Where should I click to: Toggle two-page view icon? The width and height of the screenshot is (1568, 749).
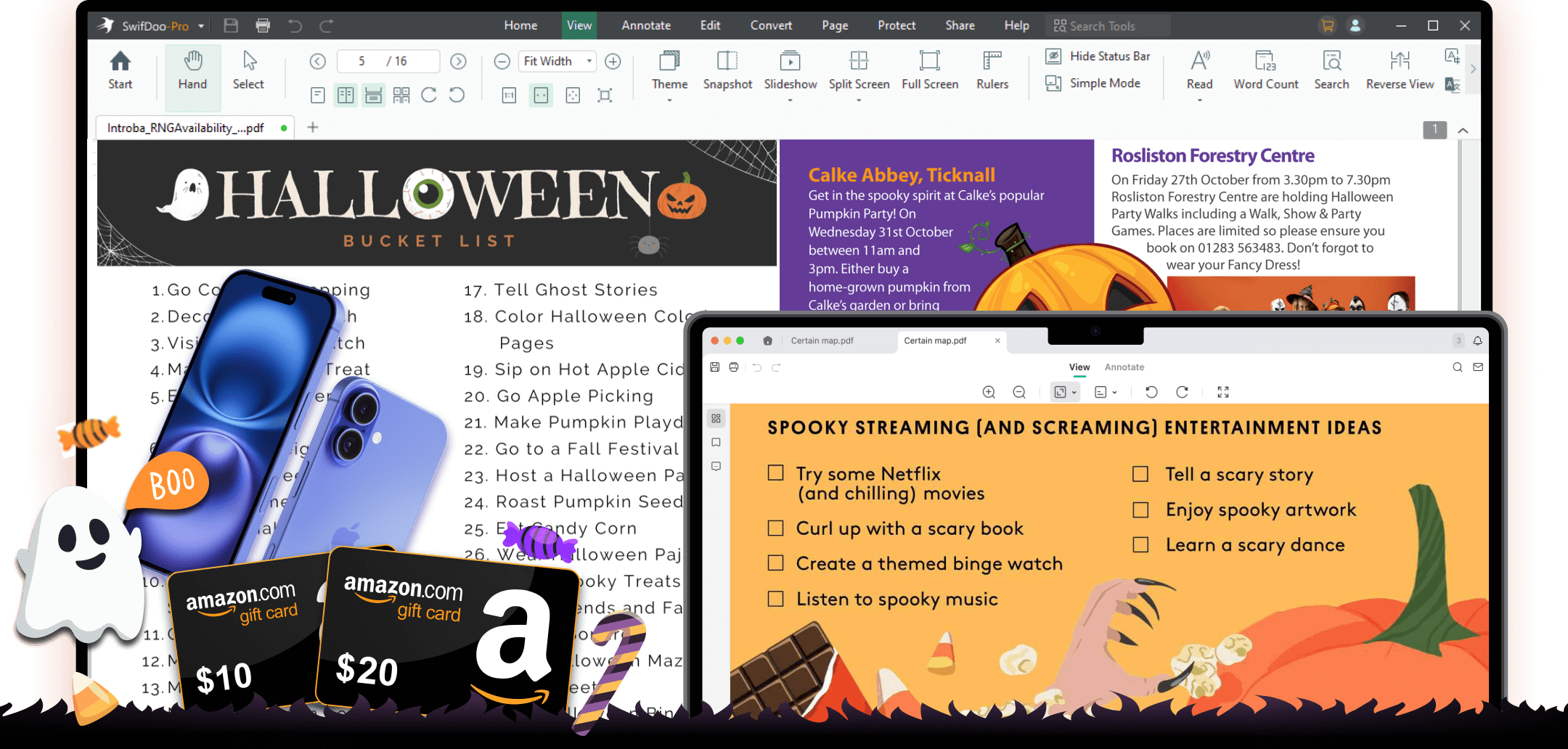[346, 95]
